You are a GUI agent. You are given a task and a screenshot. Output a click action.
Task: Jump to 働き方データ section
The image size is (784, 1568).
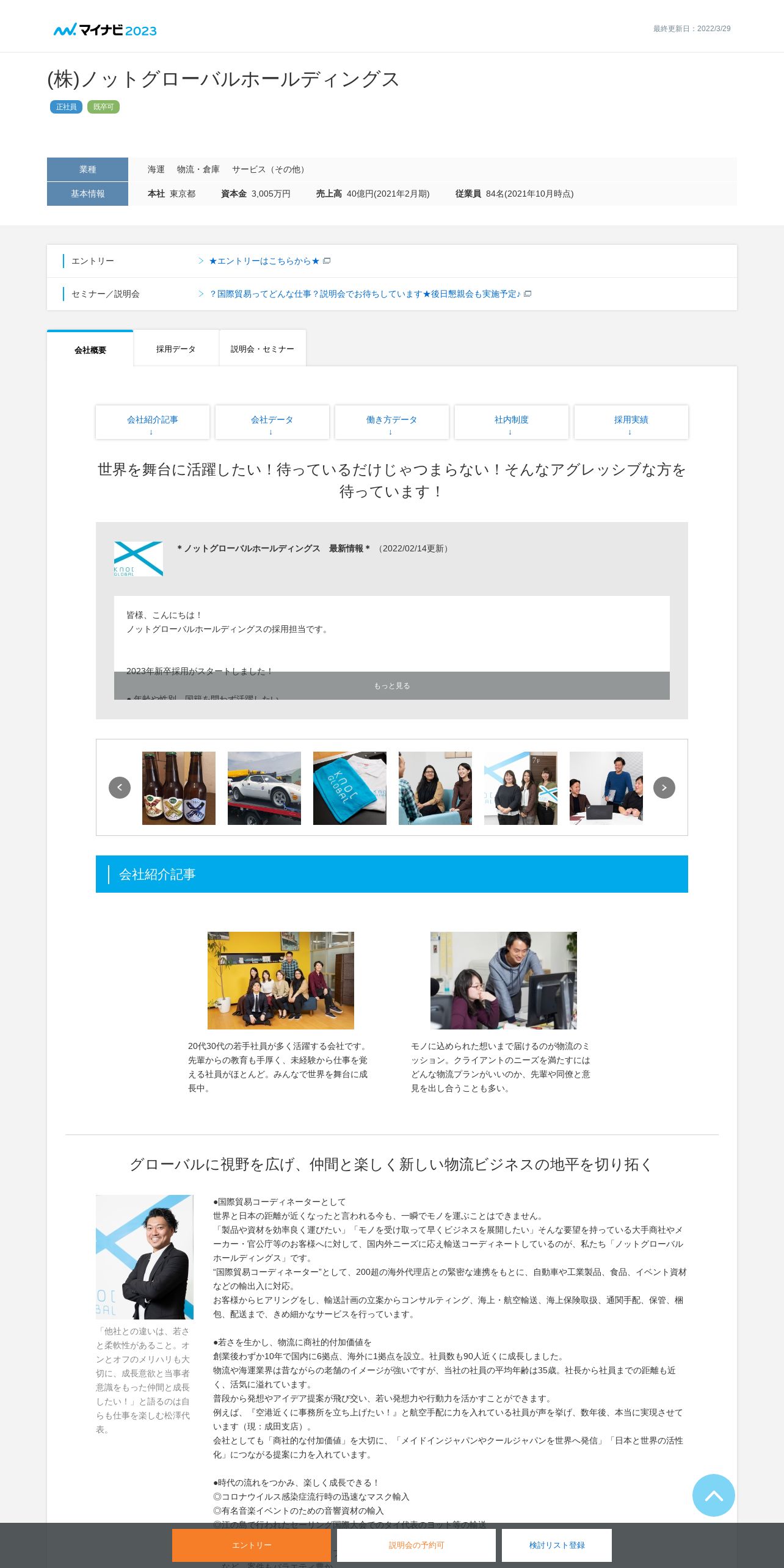[x=392, y=422]
